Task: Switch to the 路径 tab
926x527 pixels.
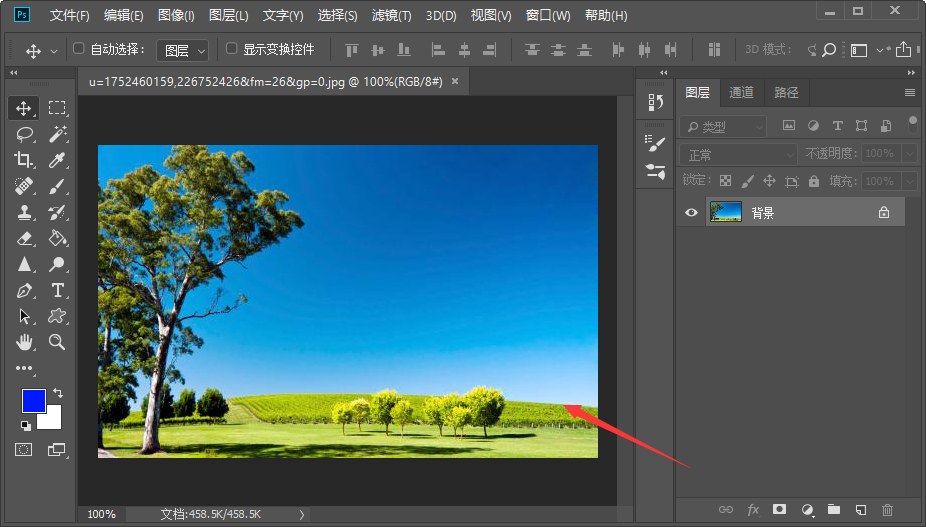Action: 786,92
